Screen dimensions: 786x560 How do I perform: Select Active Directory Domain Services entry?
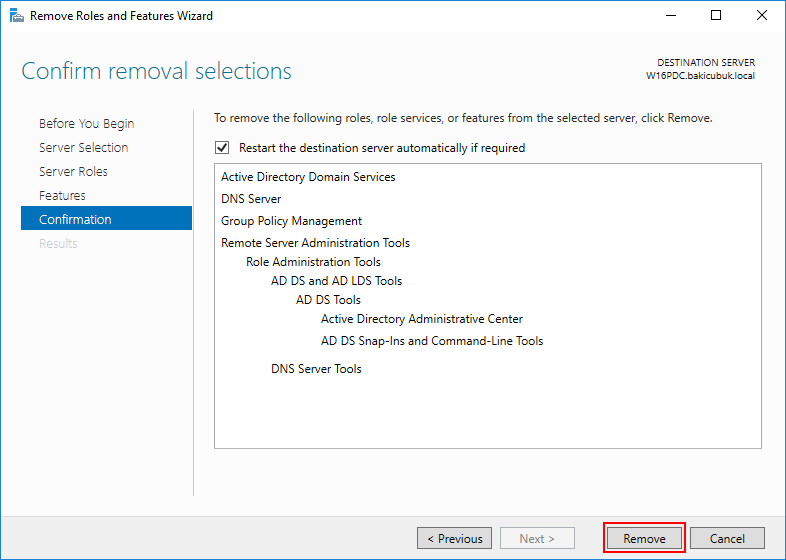[x=308, y=177]
